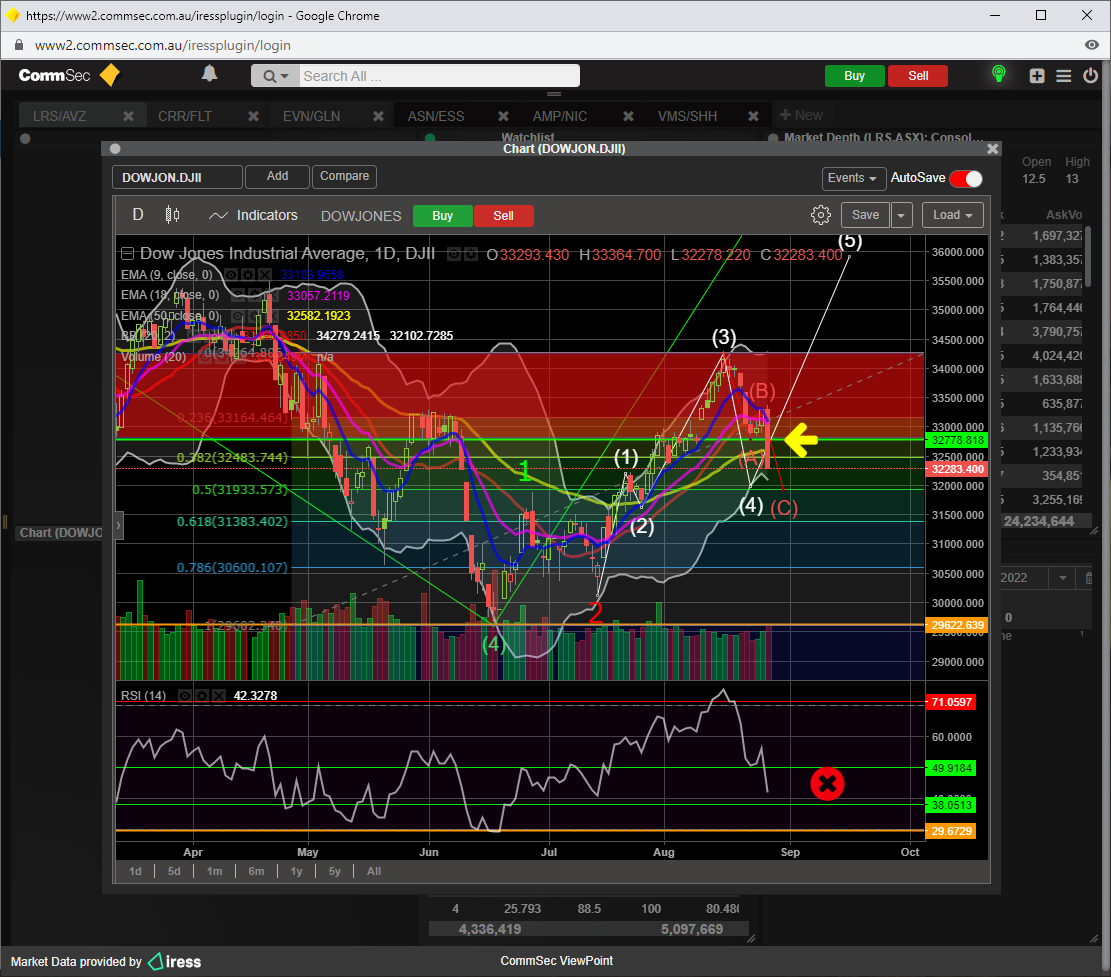Click the power logout icon
Viewport: 1111px width, 977px height.
[x=1090, y=75]
